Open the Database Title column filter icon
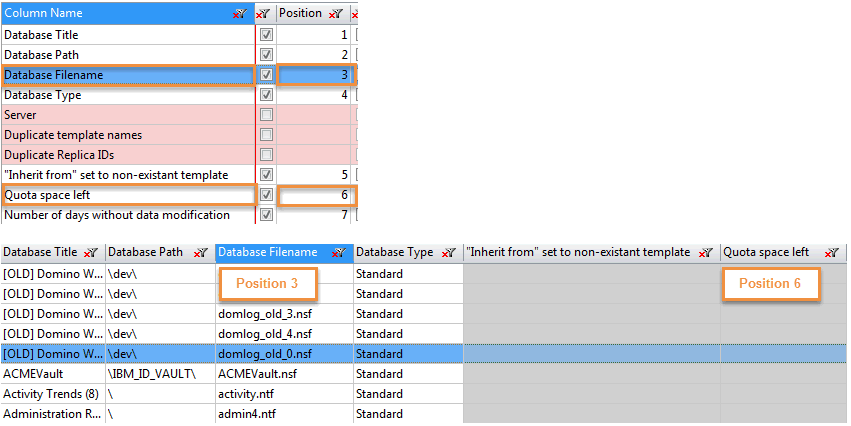The width and height of the screenshot is (851, 426). 91,253
